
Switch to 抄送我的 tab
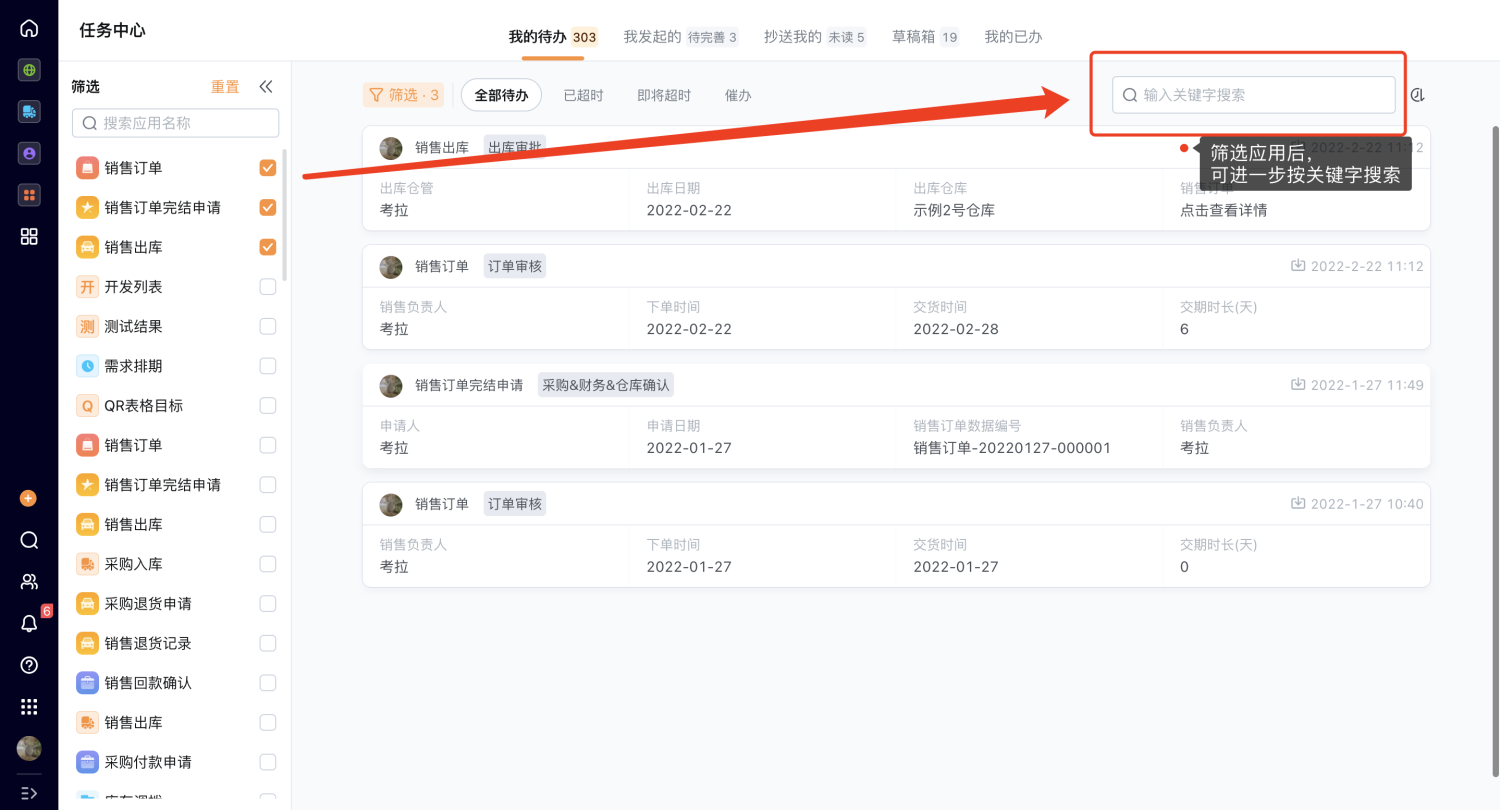[x=815, y=37]
